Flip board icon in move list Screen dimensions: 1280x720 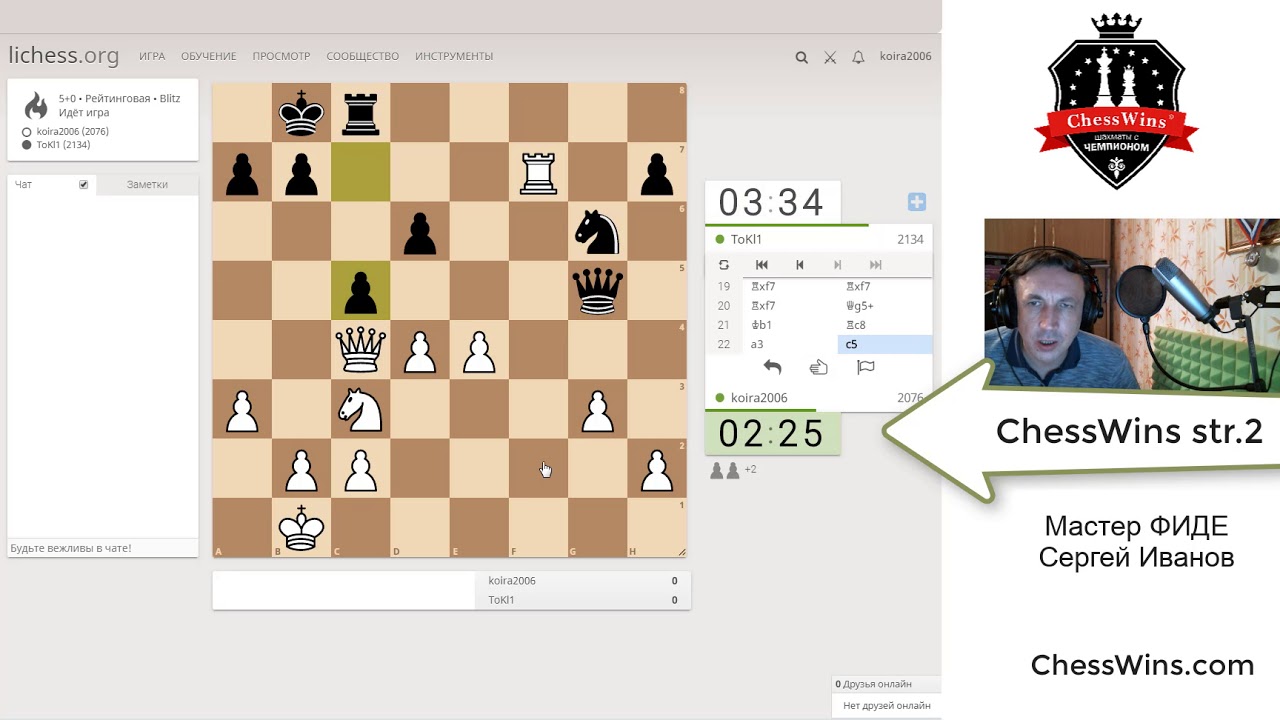tap(724, 265)
